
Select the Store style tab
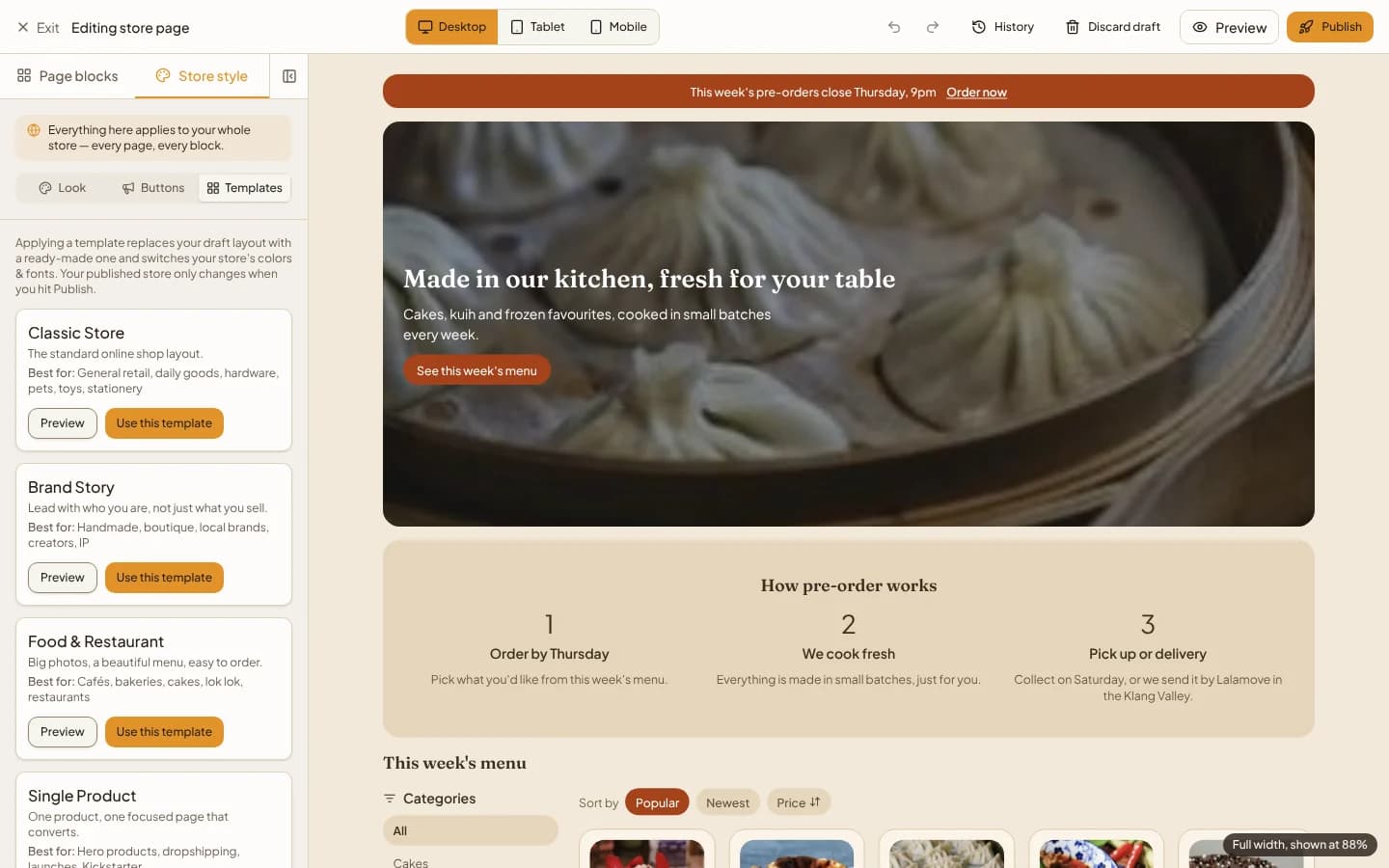pos(202,76)
